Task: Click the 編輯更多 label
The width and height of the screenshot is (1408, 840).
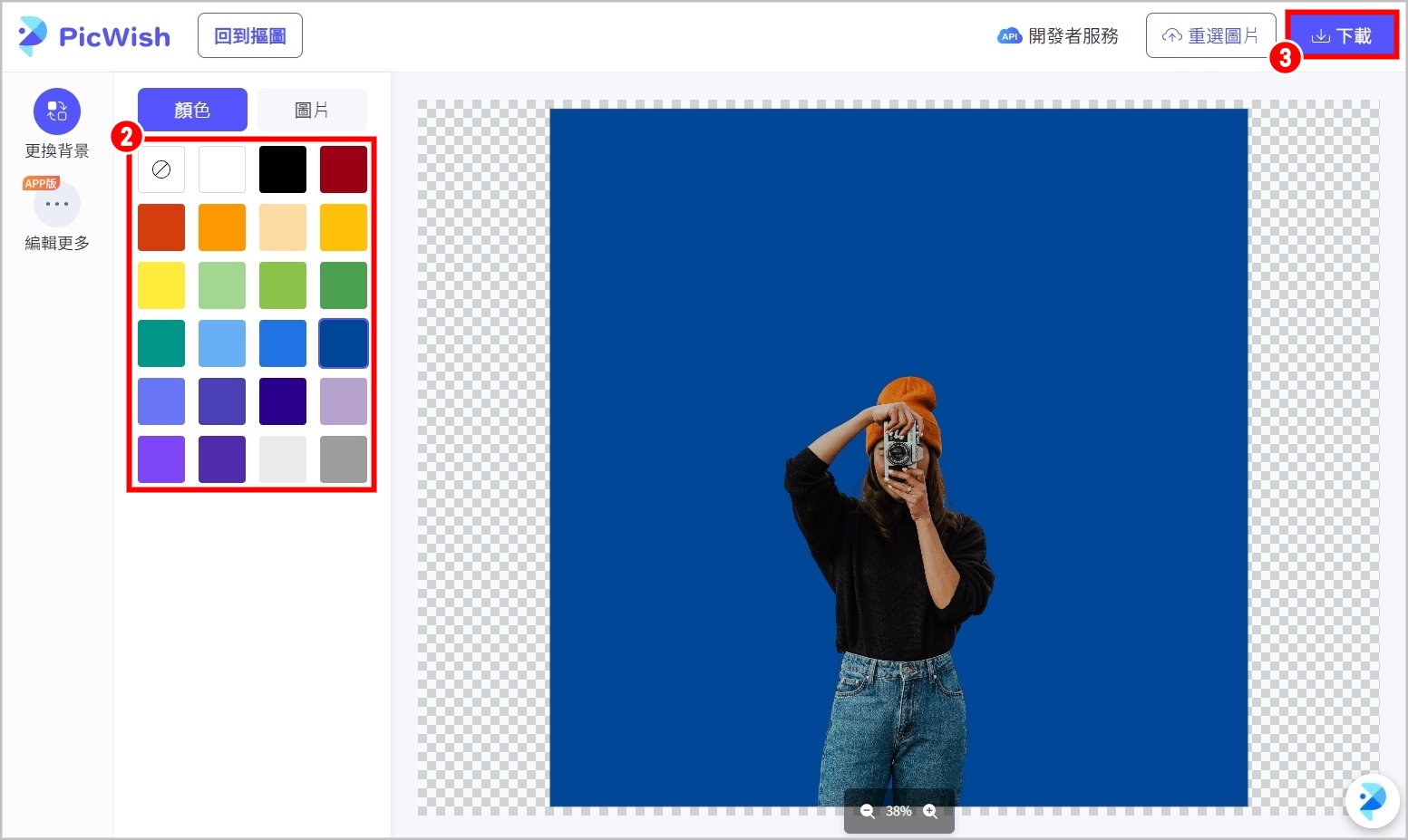Action: coord(57,243)
